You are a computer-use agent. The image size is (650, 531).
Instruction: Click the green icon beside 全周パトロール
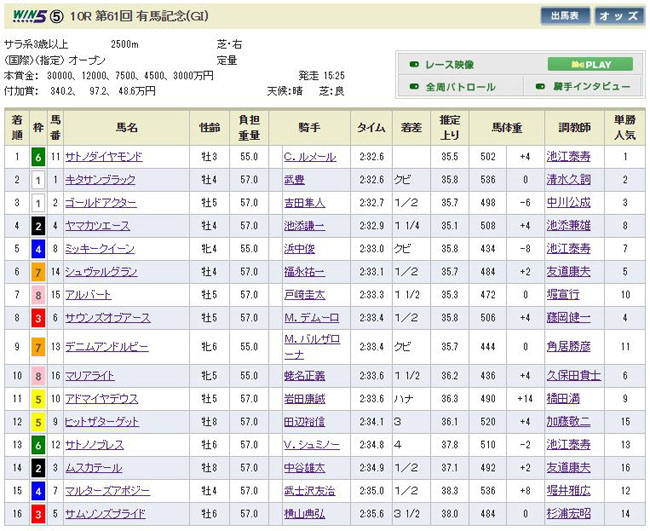pyautogui.click(x=413, y=87)
